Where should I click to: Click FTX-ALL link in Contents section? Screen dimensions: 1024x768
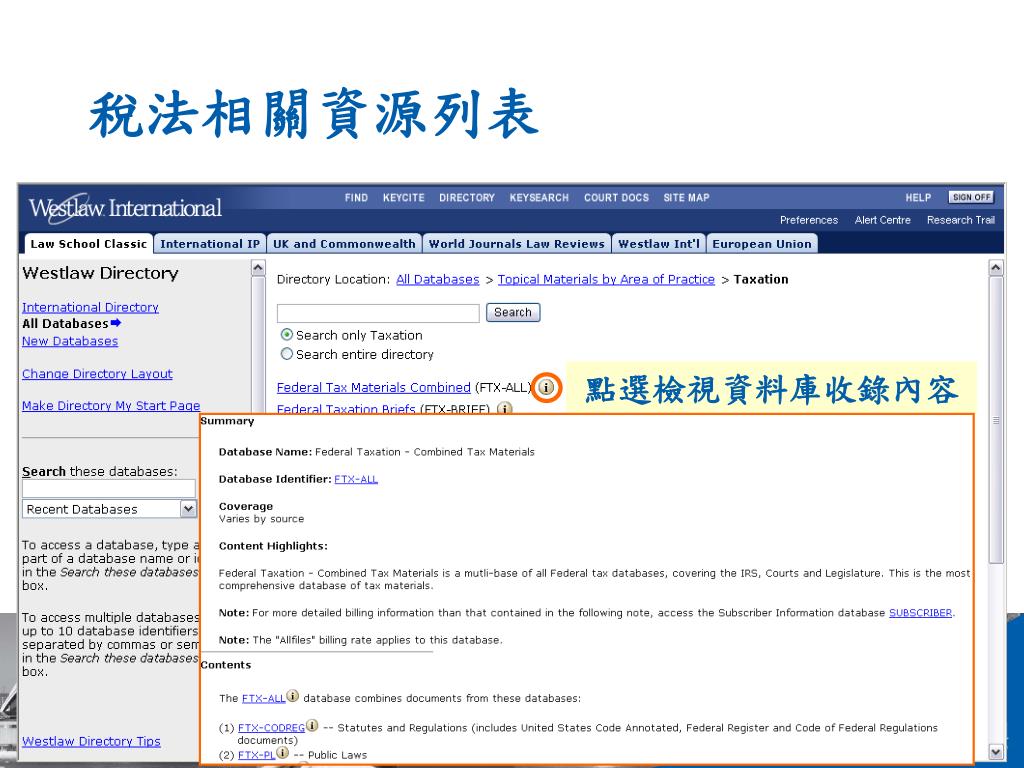264,698
